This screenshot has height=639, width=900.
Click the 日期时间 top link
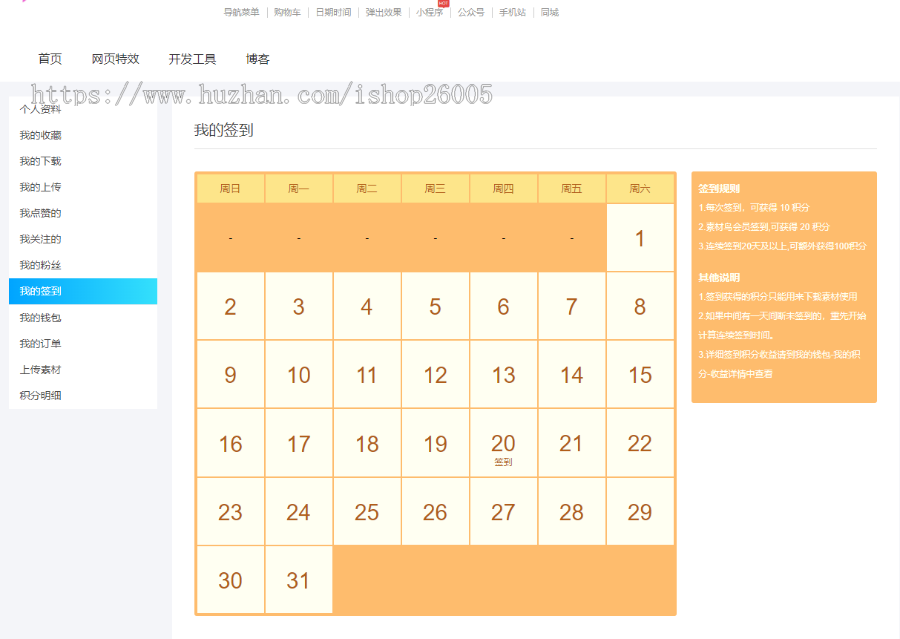tap(333, 12)
